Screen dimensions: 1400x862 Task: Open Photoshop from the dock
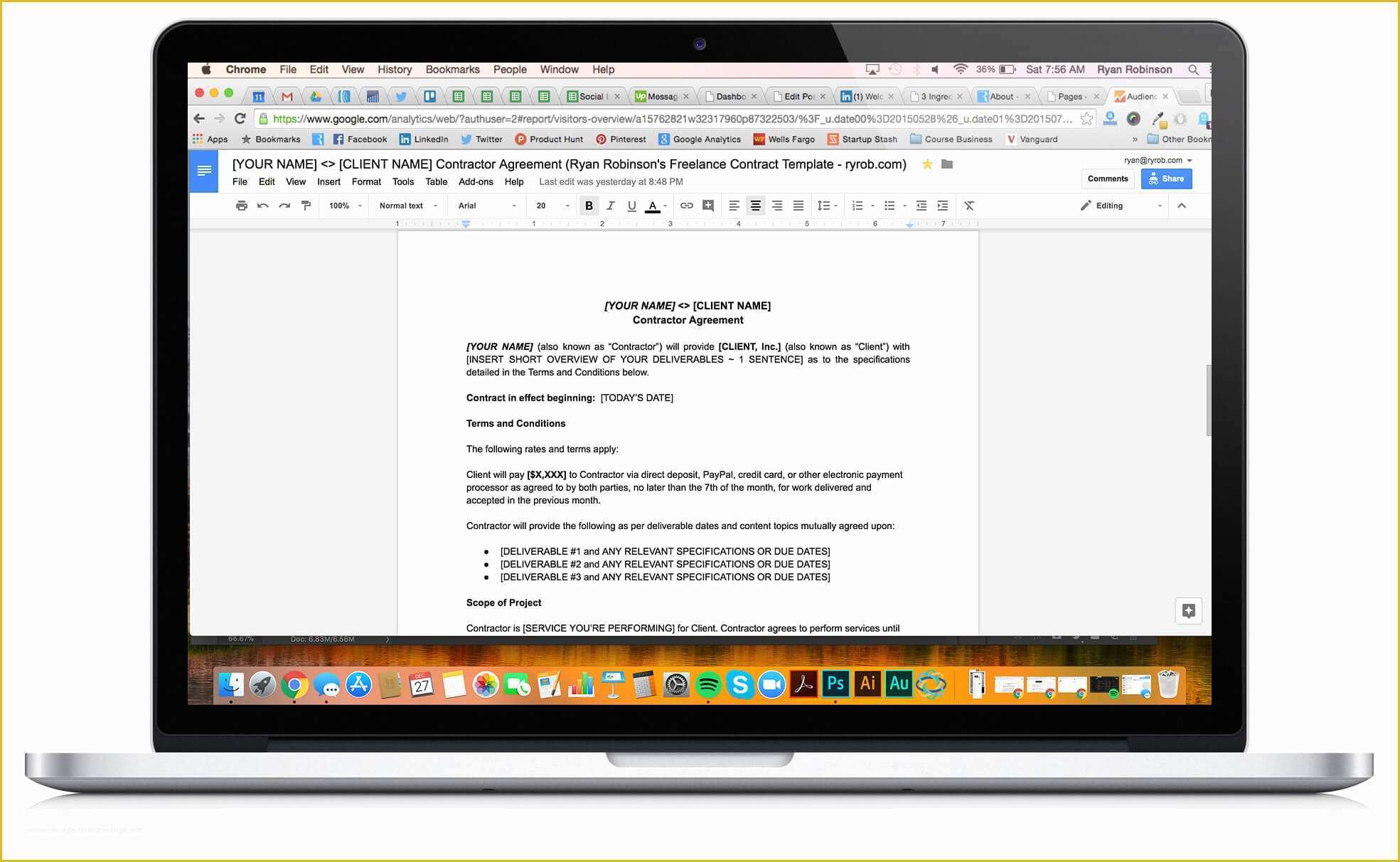pos(835,684)
